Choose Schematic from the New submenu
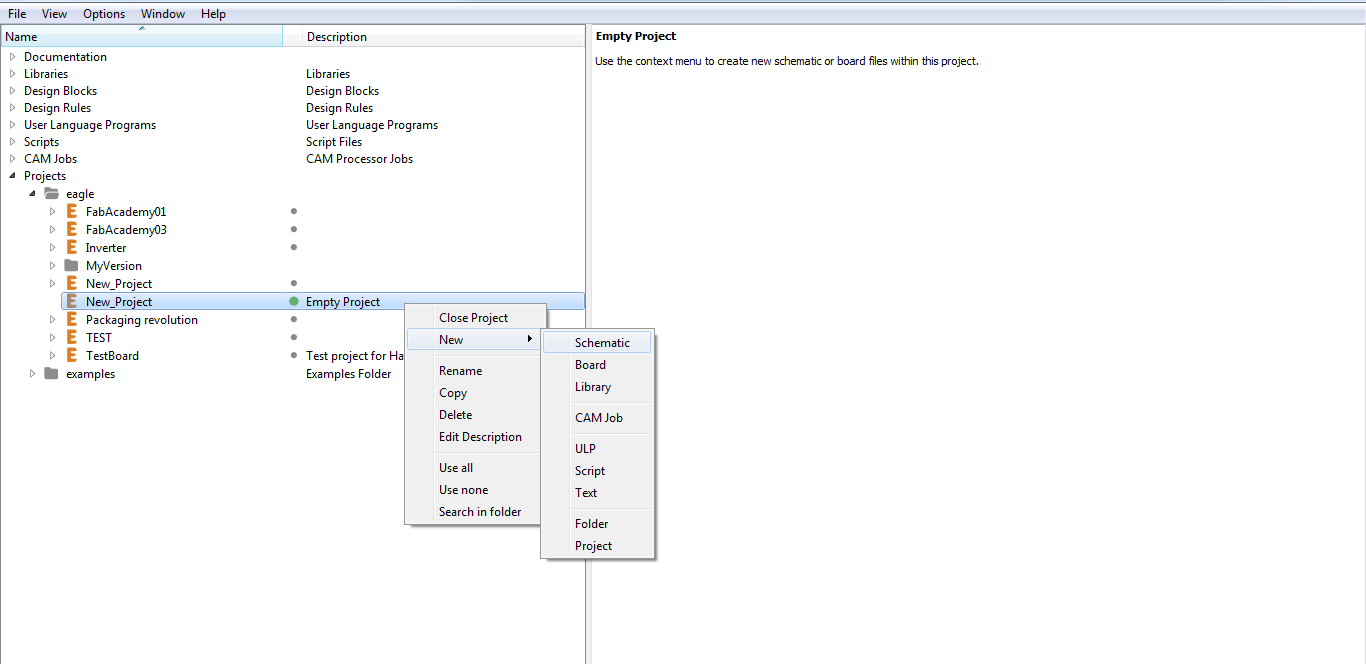The image size is (1366, 664). point(597,343)
